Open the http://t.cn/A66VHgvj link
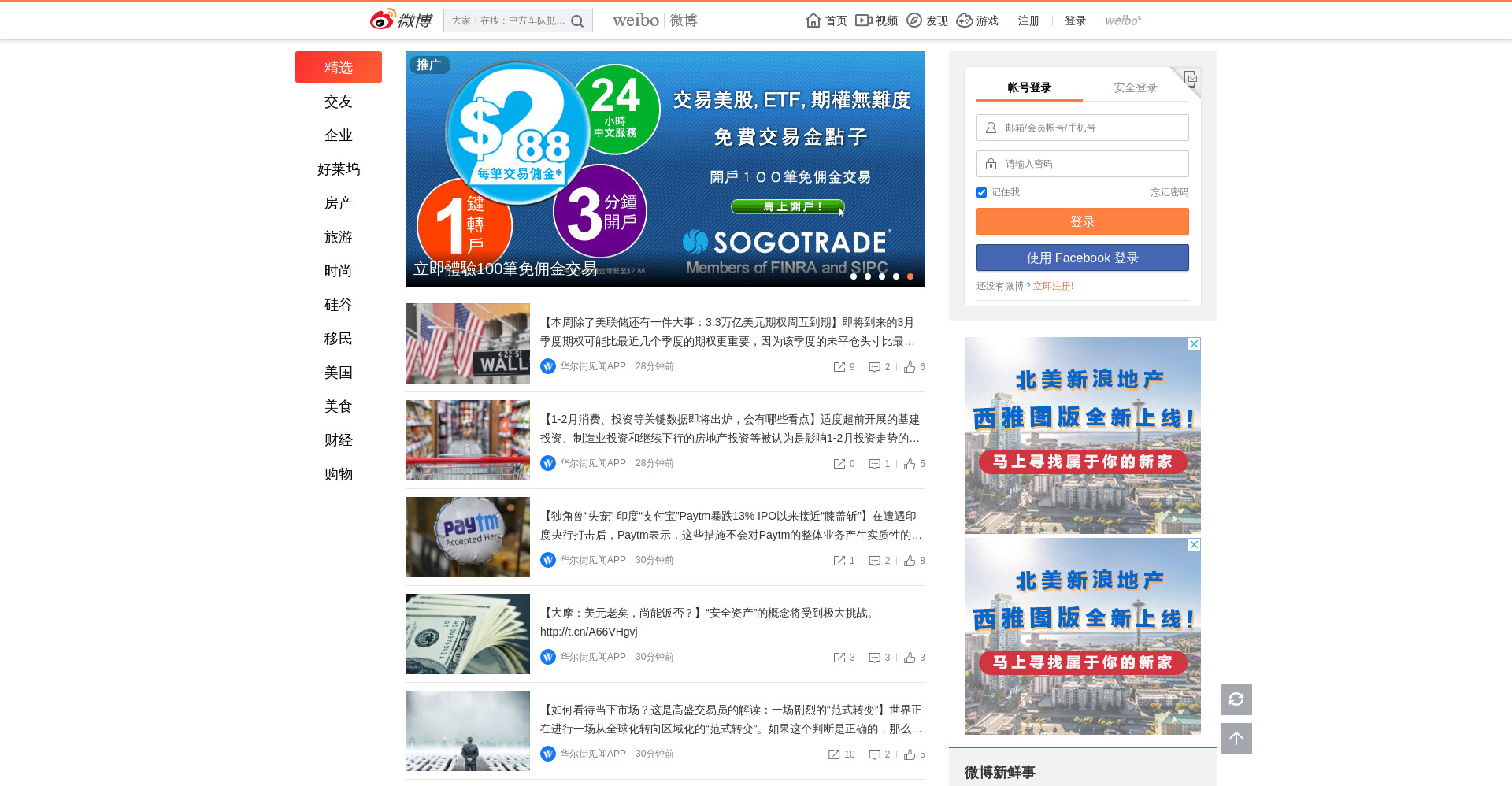 click(589, 632)
